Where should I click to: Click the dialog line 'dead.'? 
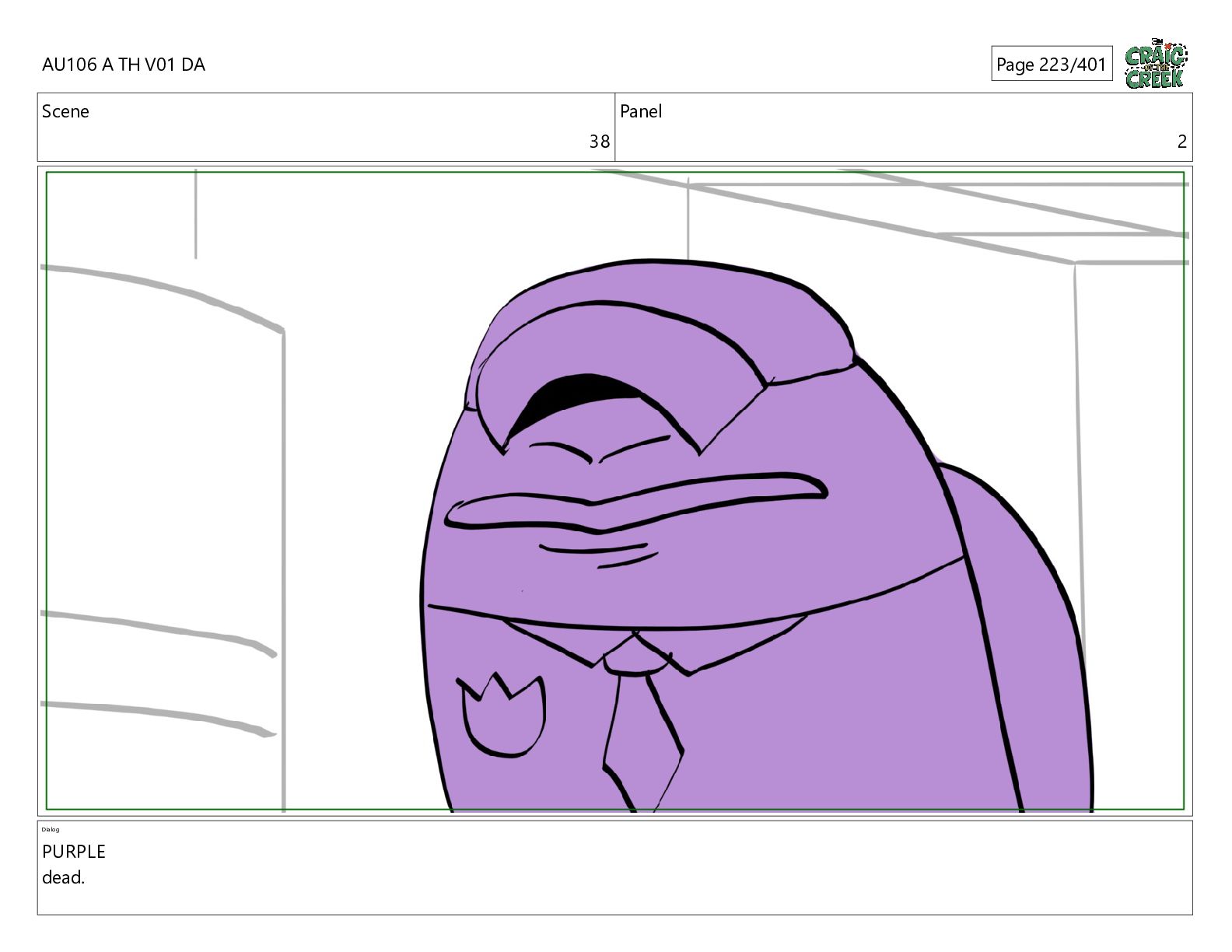tap(63, 877)
